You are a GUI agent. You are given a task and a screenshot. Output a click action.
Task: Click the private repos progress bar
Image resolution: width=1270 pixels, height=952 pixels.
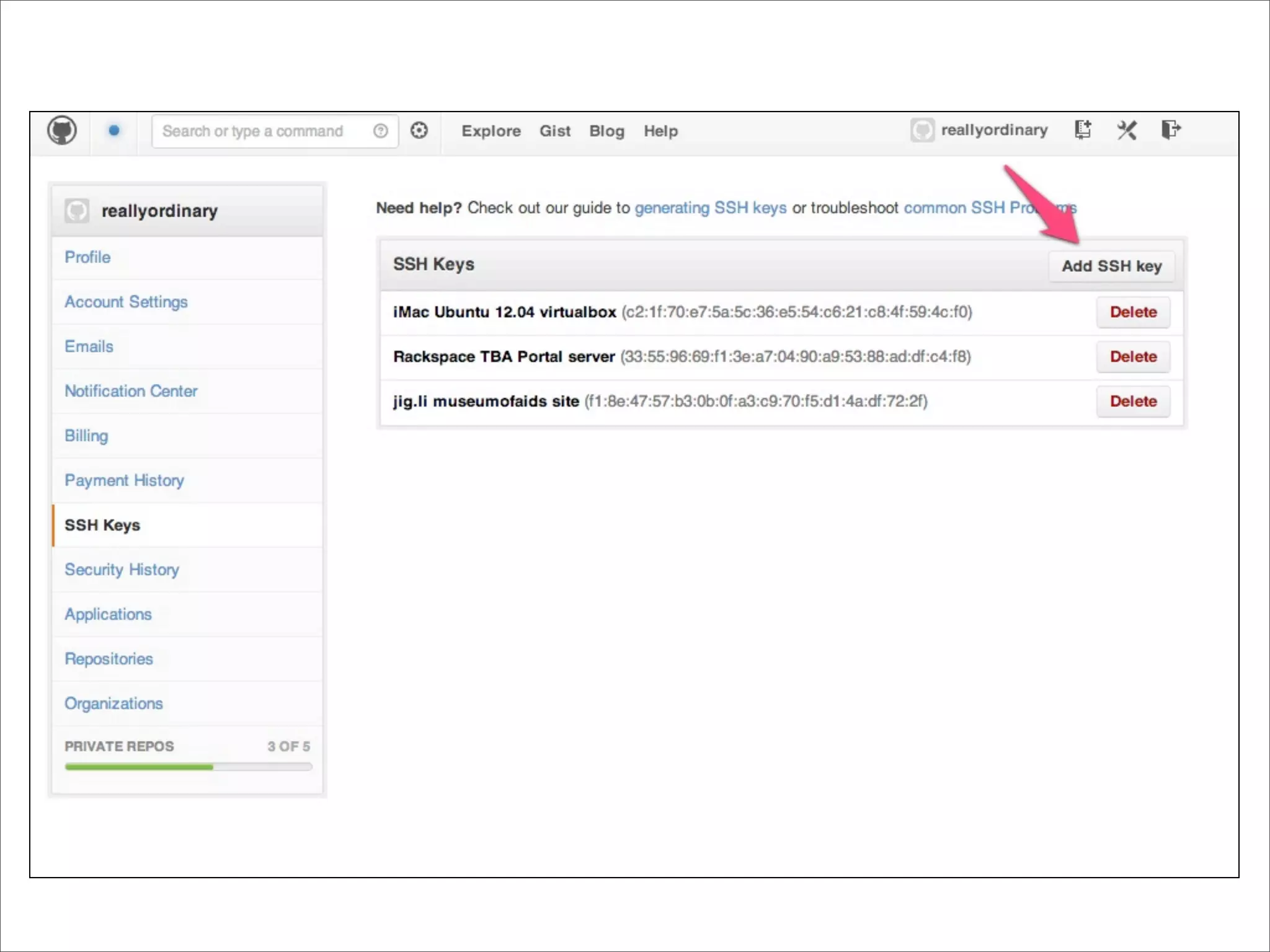(x=189, y=767)
